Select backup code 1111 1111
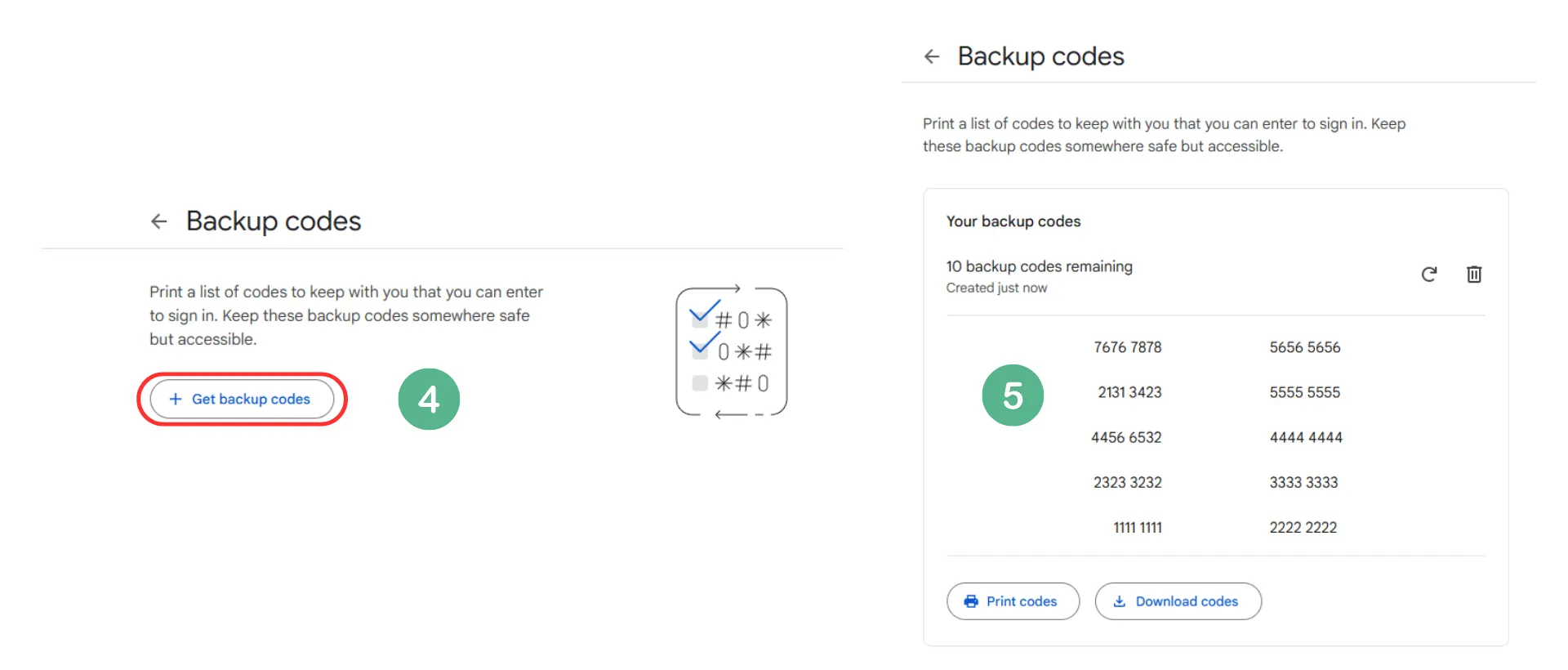 (1138, 528)
